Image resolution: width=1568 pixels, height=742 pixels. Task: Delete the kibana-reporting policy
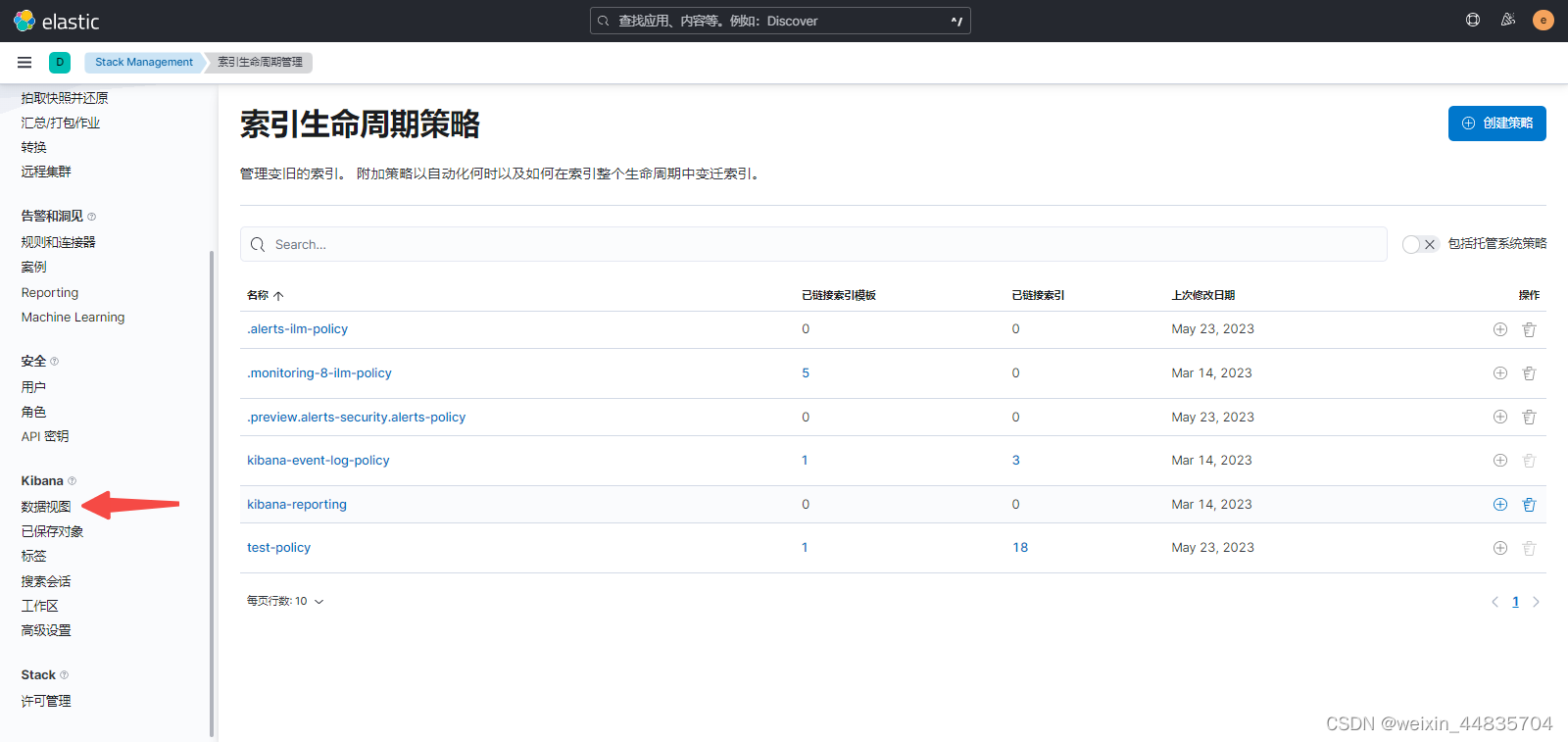1529,505
